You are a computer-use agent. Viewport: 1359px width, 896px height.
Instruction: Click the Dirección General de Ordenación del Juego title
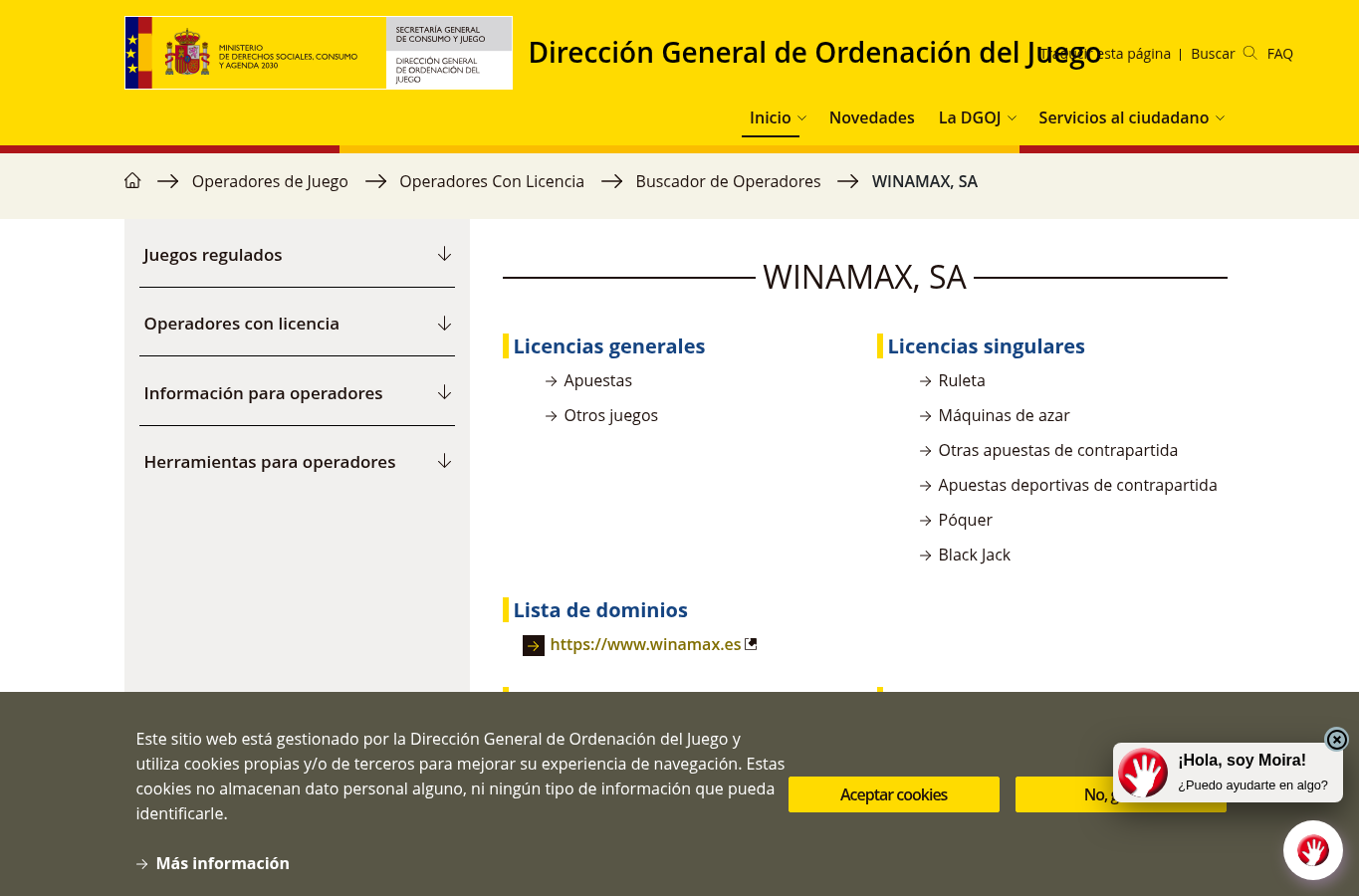pos(814,52)
